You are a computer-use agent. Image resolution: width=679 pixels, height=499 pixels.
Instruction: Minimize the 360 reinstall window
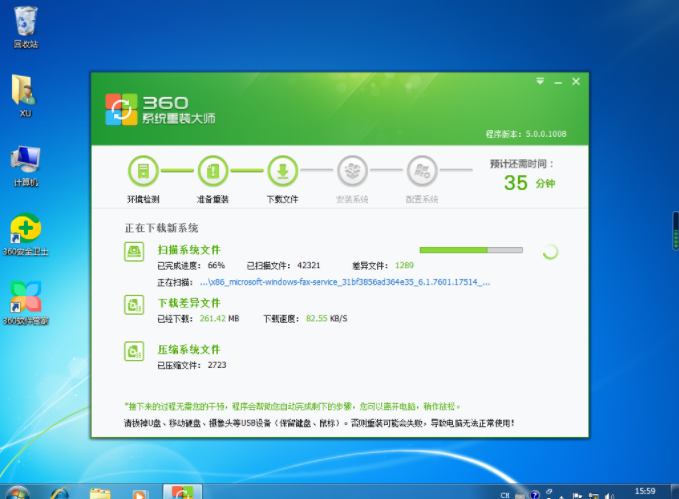click(x=558, y=82)
